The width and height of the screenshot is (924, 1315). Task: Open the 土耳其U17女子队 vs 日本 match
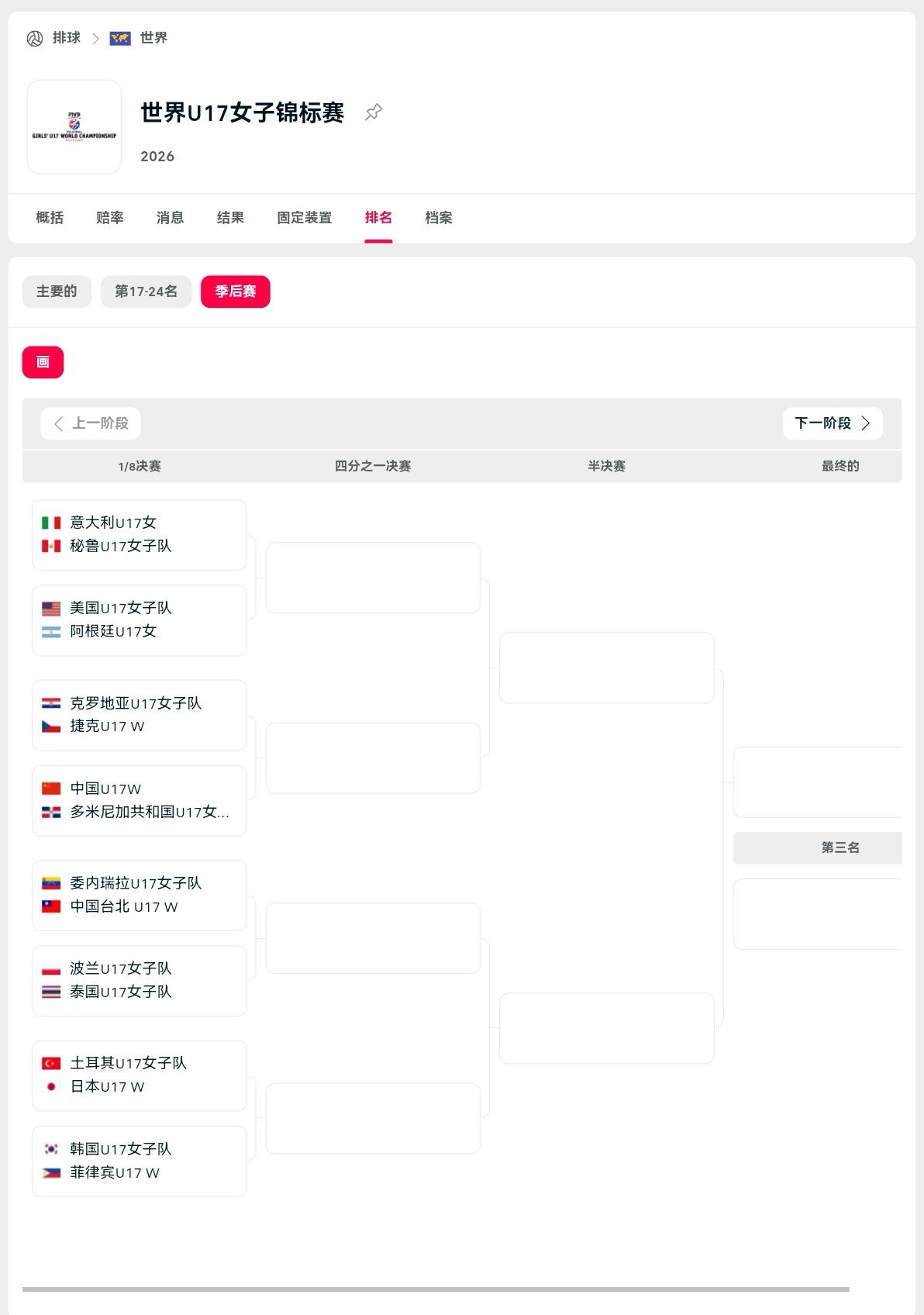point(140,1075)
